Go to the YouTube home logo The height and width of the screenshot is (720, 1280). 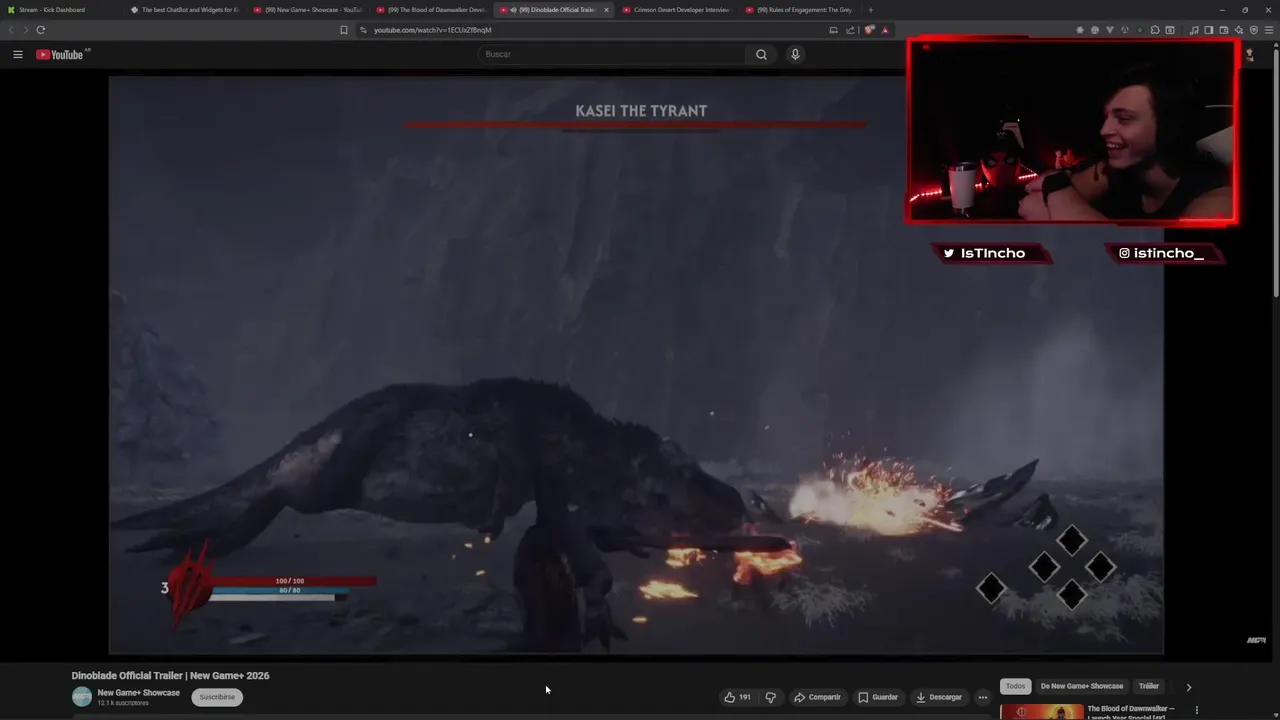(60, 54)
